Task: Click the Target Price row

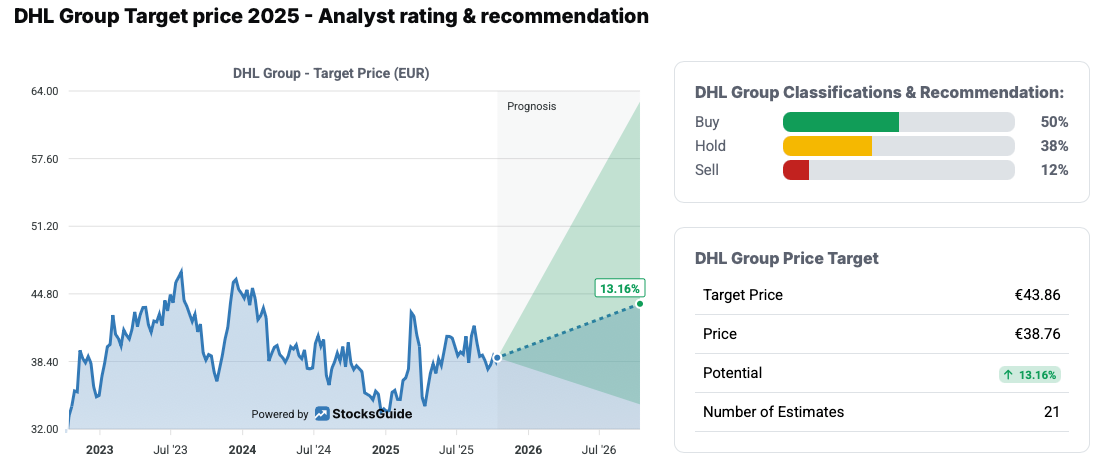Action: tap(881, 295)
